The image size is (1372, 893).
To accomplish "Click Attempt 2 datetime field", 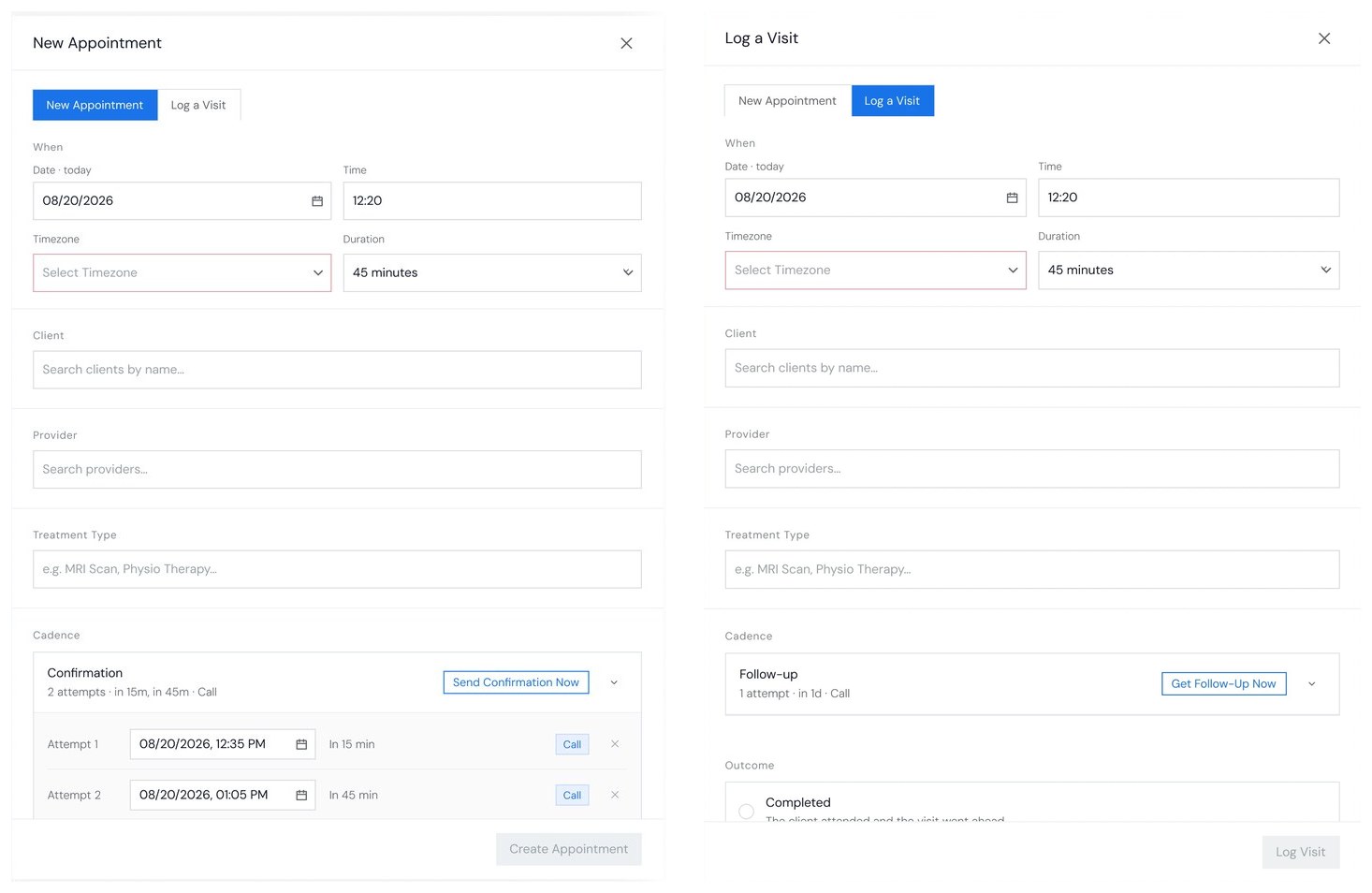I will (x=223, y=795).
